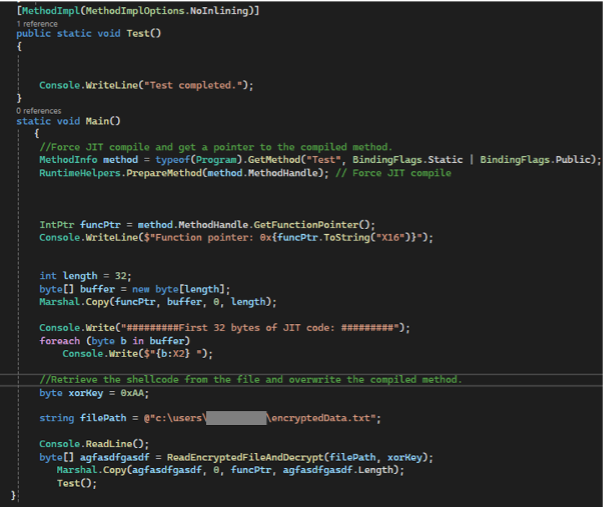This screenshot has height=508, width=604.
Task: Click Marshal.Copy(agfasdfgasdf, 0, funcPtr...) line
Action: pyautogui.click(x=230, y=470)
